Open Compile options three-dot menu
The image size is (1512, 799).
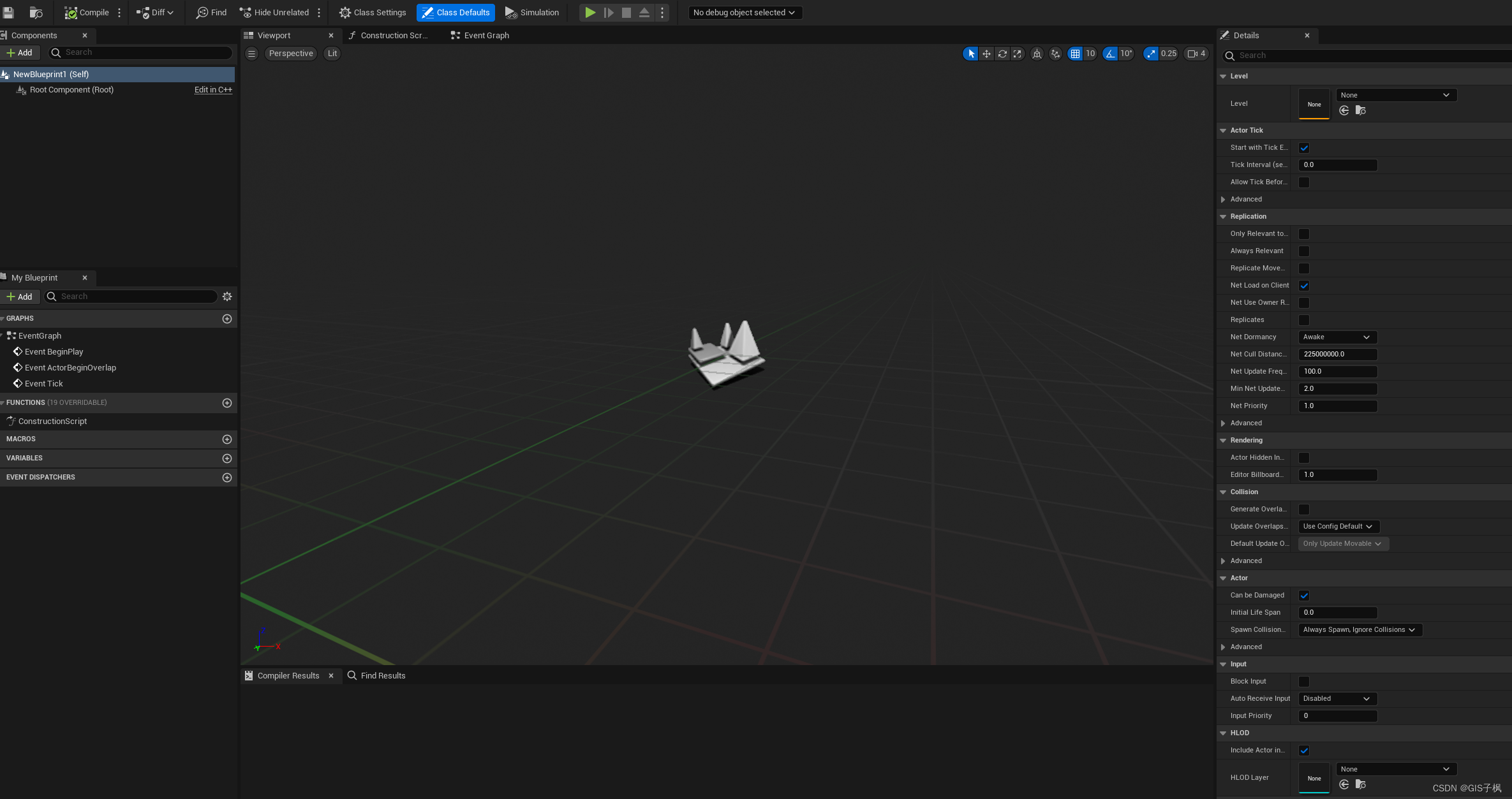tap(119, 12)
